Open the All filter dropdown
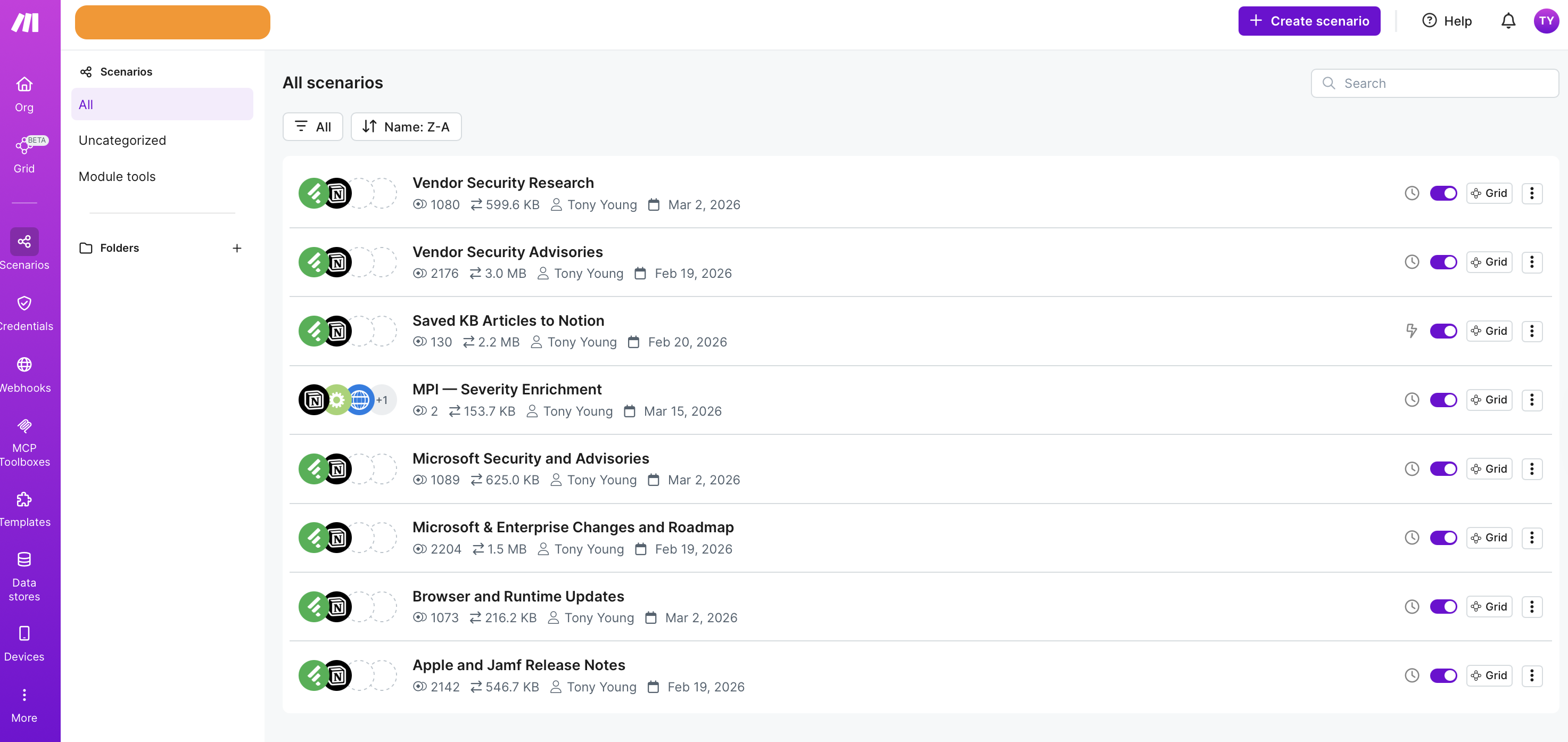Viewport: 1568px width, 742px height. [x=313, y=127]
